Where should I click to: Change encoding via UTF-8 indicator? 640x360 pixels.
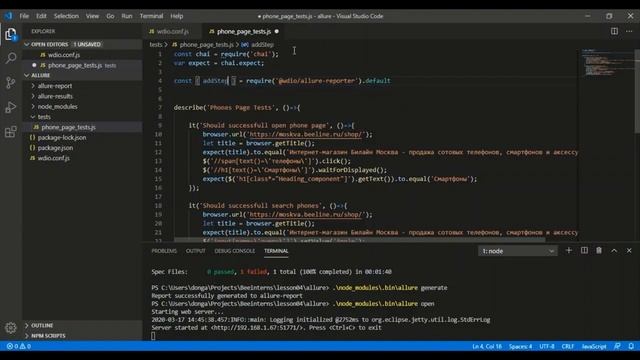tap(547, 347)
